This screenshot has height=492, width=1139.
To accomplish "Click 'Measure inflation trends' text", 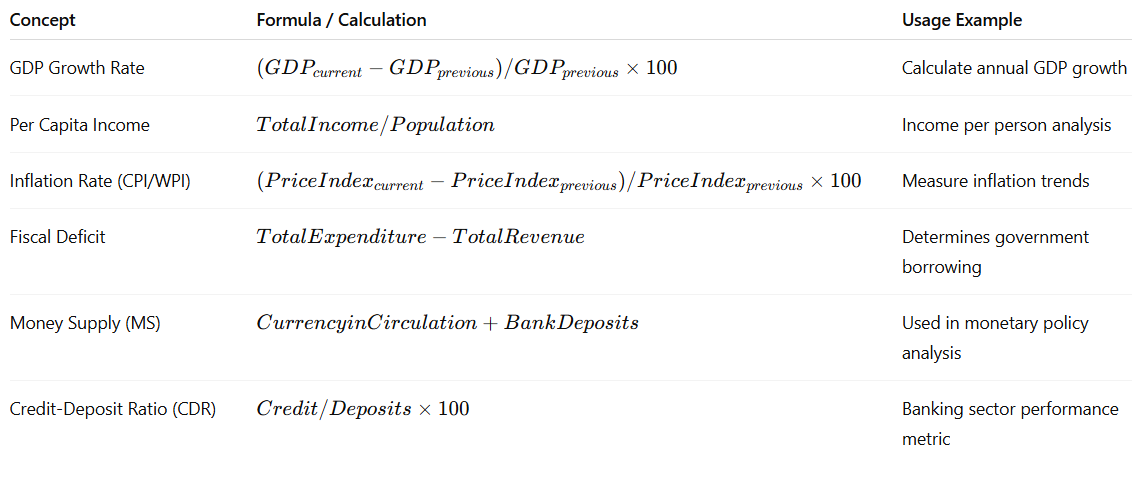I will click(996, 181).
